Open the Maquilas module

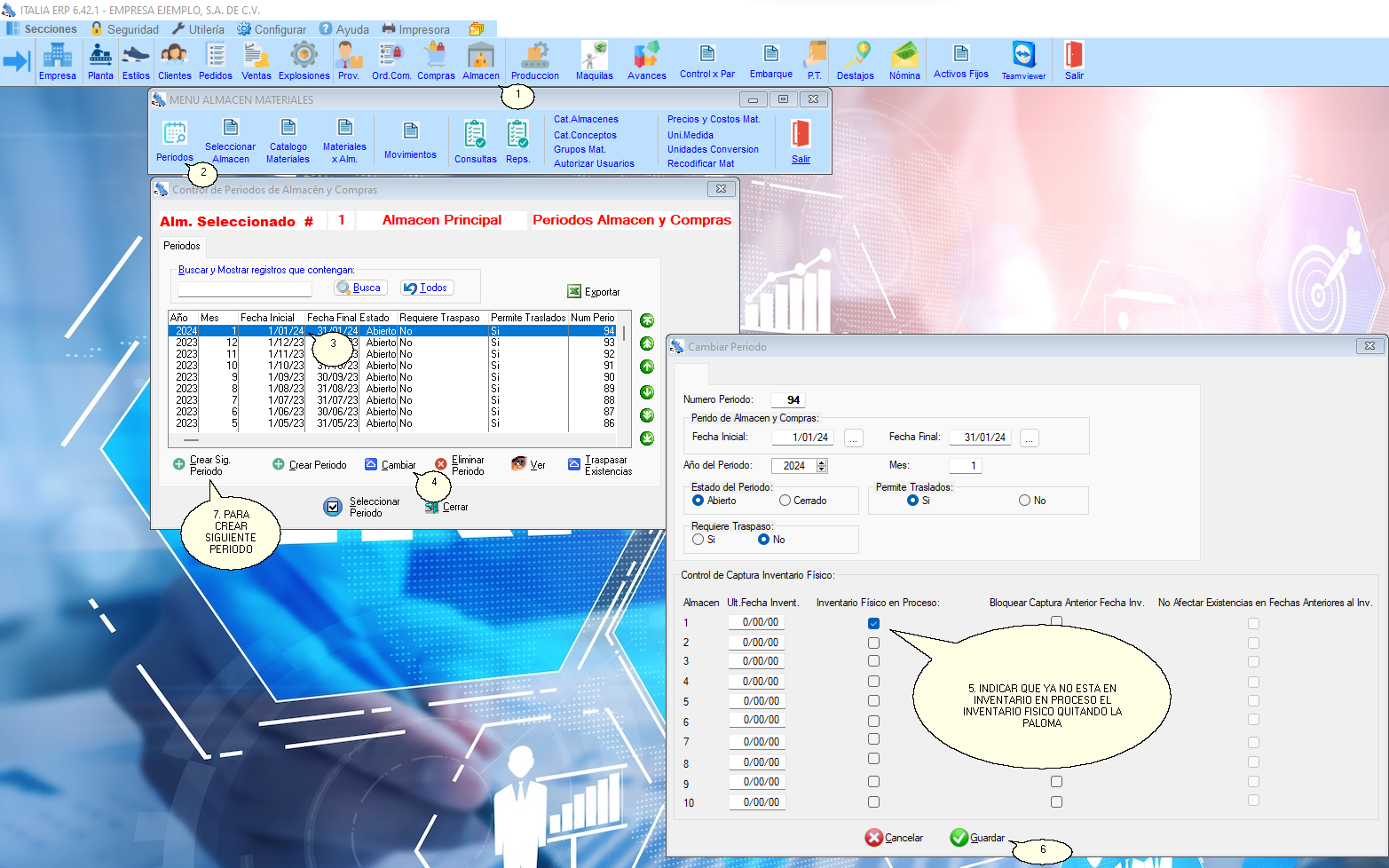(594, 60)
